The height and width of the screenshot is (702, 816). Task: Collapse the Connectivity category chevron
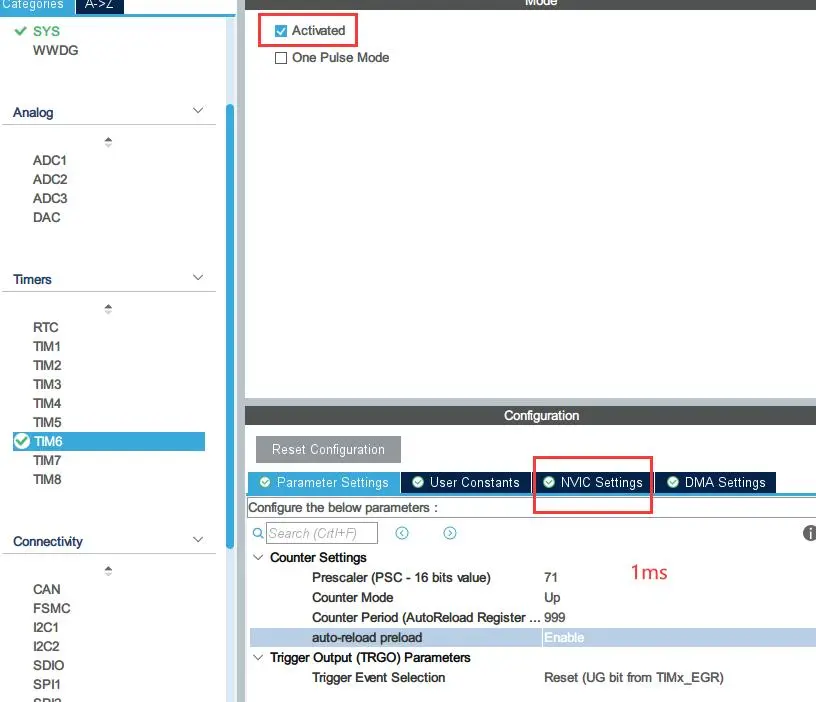198,540
